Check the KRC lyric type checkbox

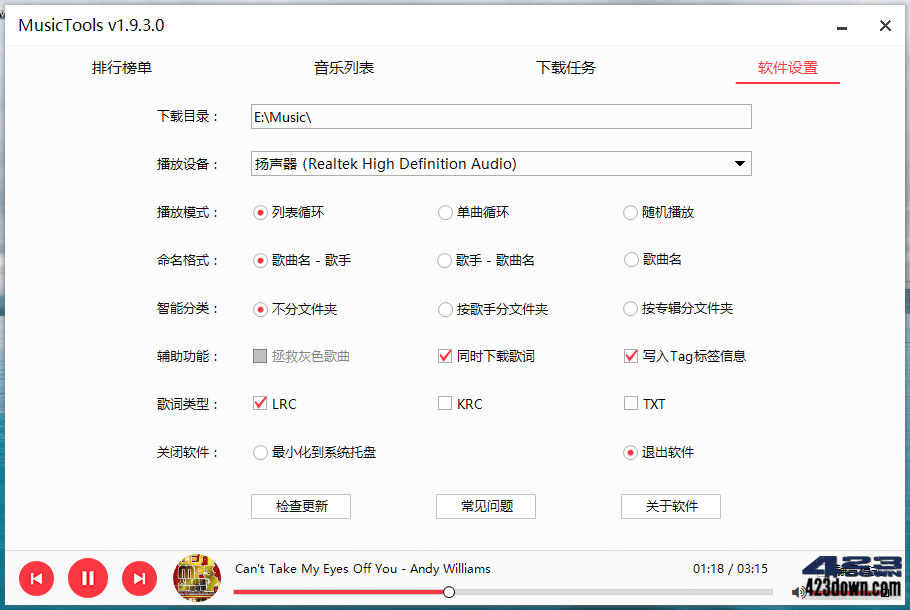coord(444,404)
